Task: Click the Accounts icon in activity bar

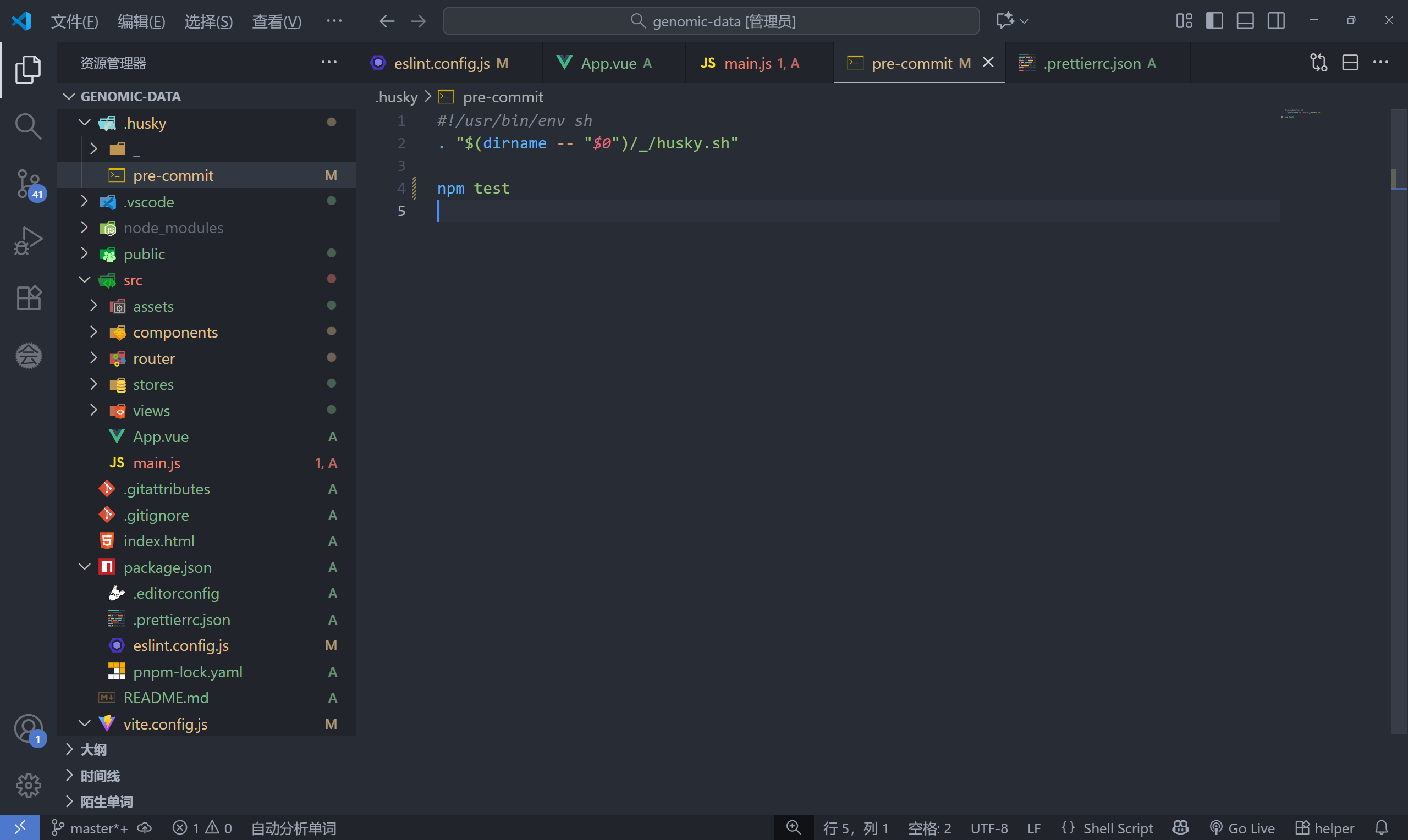Action: (28, 729)
